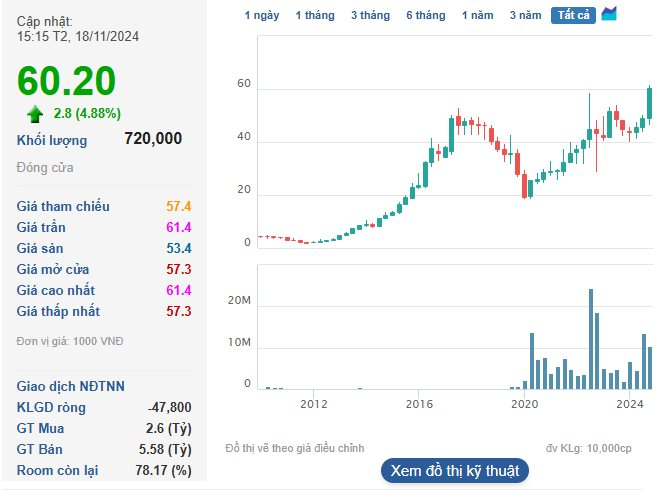This screenshot has height=490, width=662.
Task: Click the 2020 volume bar spike
Action: pyautogui.click(x=531, y=361)
